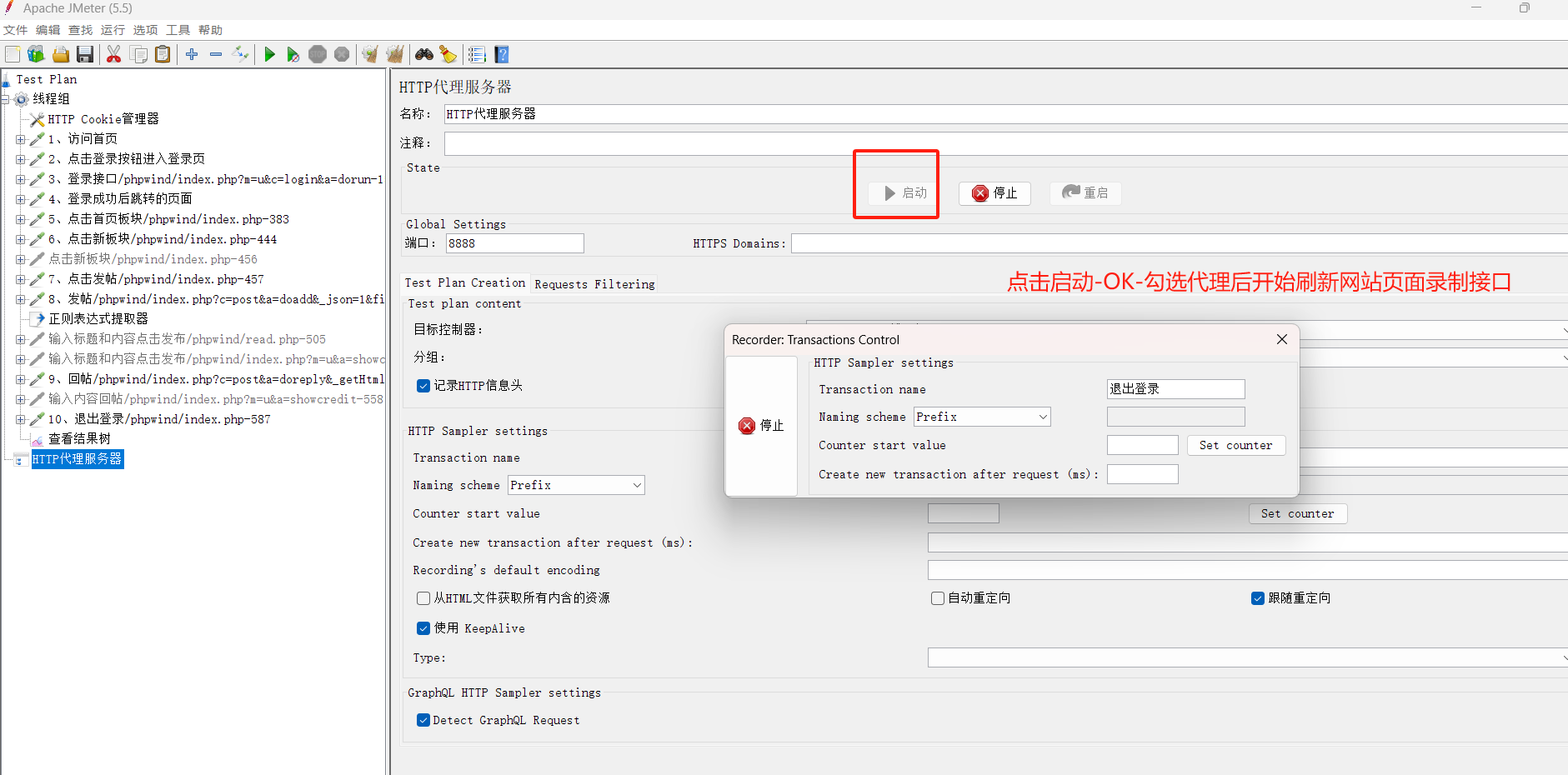Click Counter start value field in dialog

[1143, 445]
